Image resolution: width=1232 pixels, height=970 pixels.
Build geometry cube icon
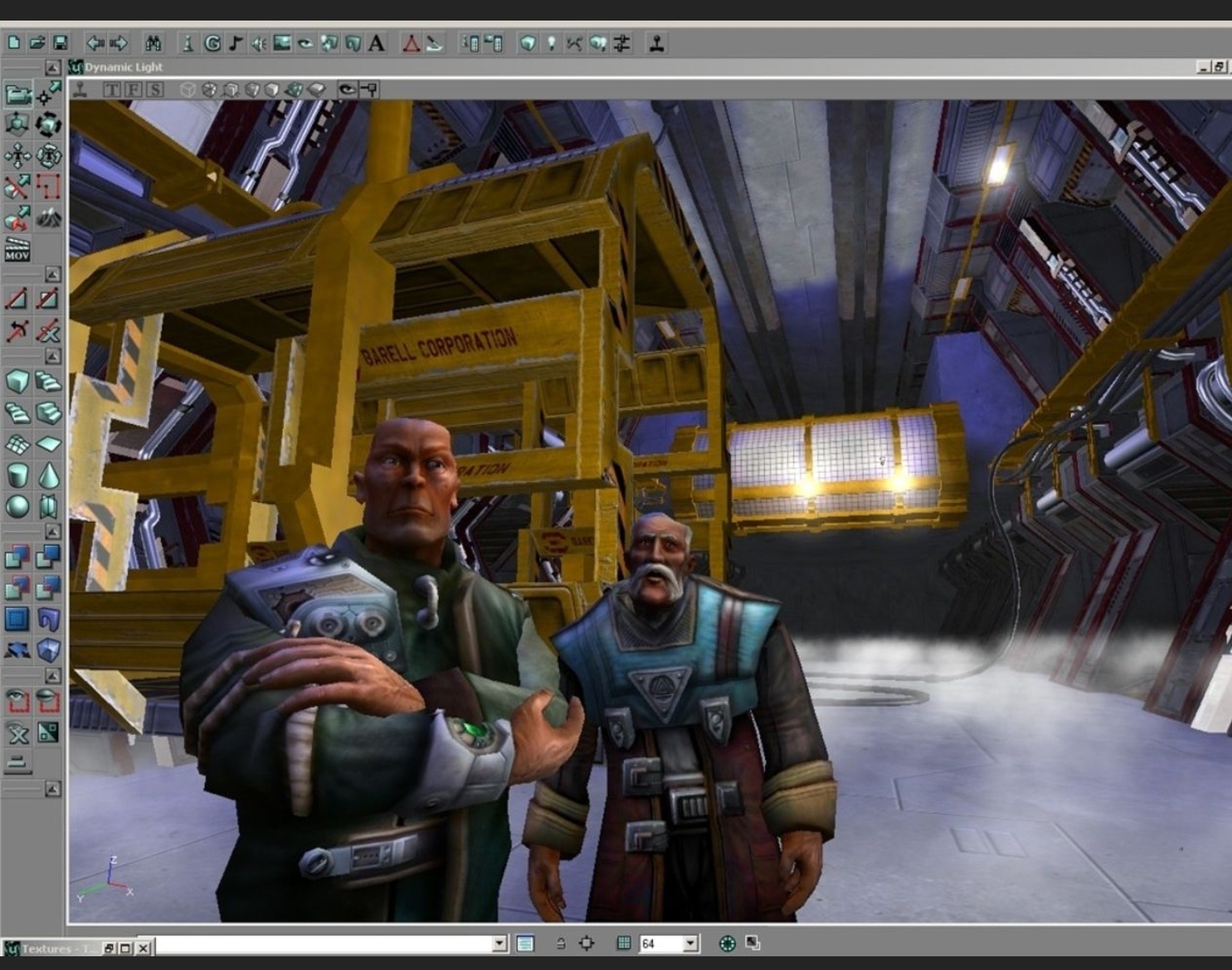pos(528,43)
